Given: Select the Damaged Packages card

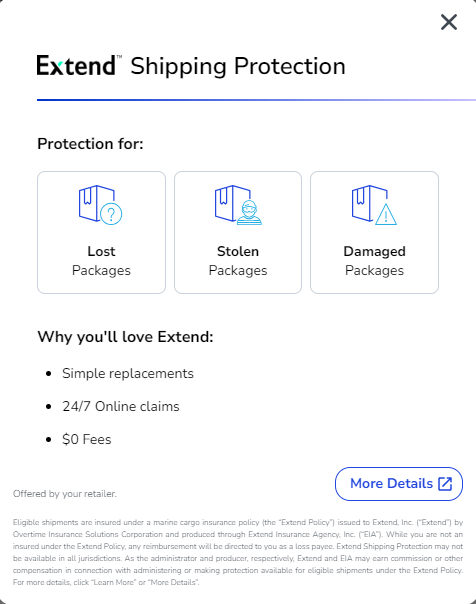Looking at the screenshot, I should 374,232.
